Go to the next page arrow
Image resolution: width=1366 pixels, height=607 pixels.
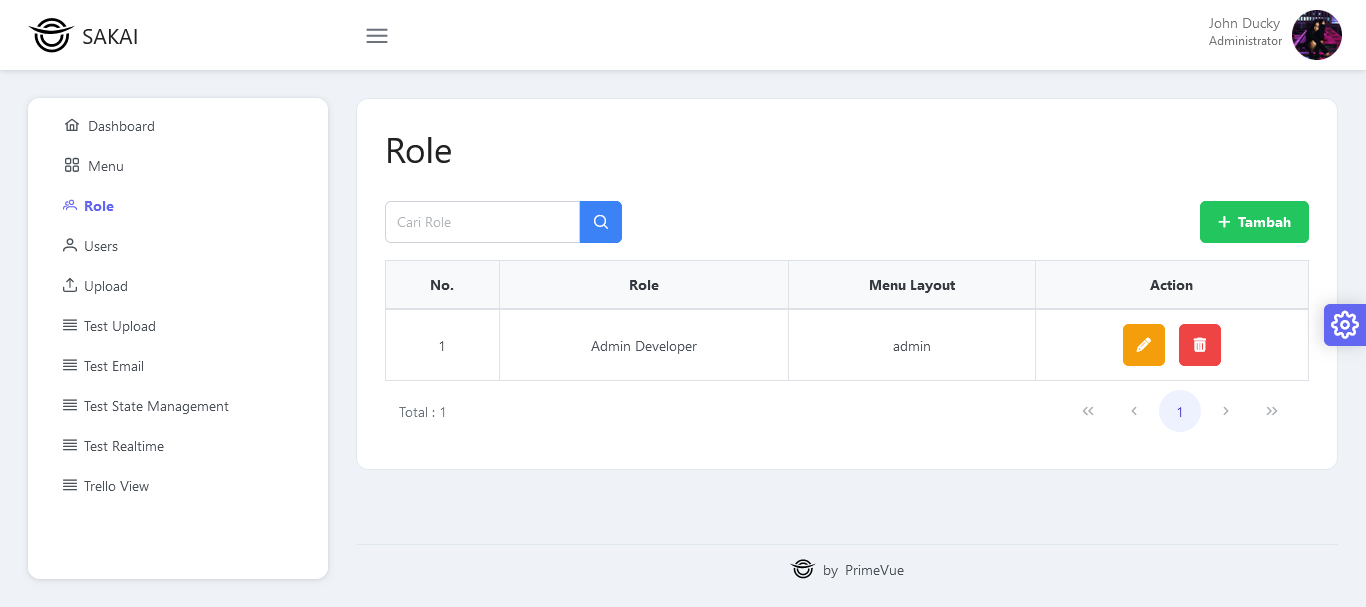pyautogui.click(x=1226, y=411)
